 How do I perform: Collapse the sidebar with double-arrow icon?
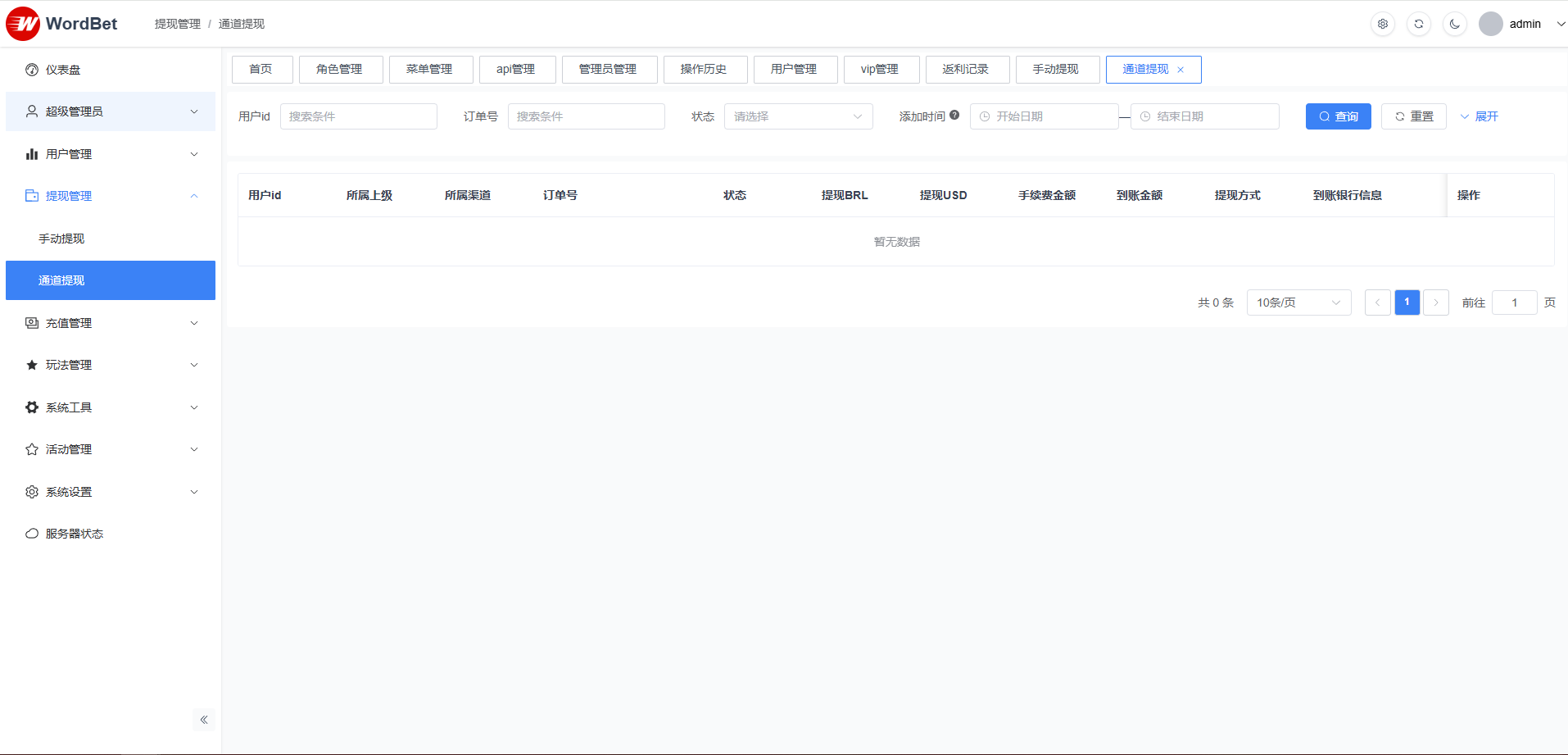pyautogui.click(x=204, y=720)
